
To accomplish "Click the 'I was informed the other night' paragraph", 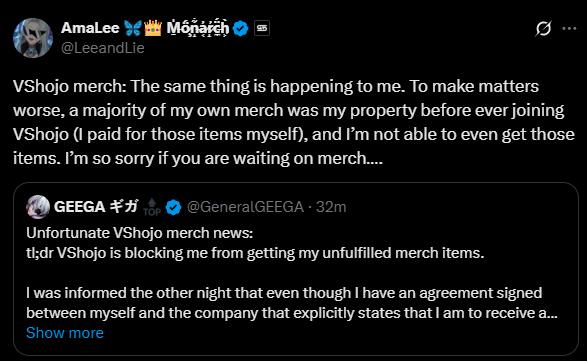I will pos(292,303).
